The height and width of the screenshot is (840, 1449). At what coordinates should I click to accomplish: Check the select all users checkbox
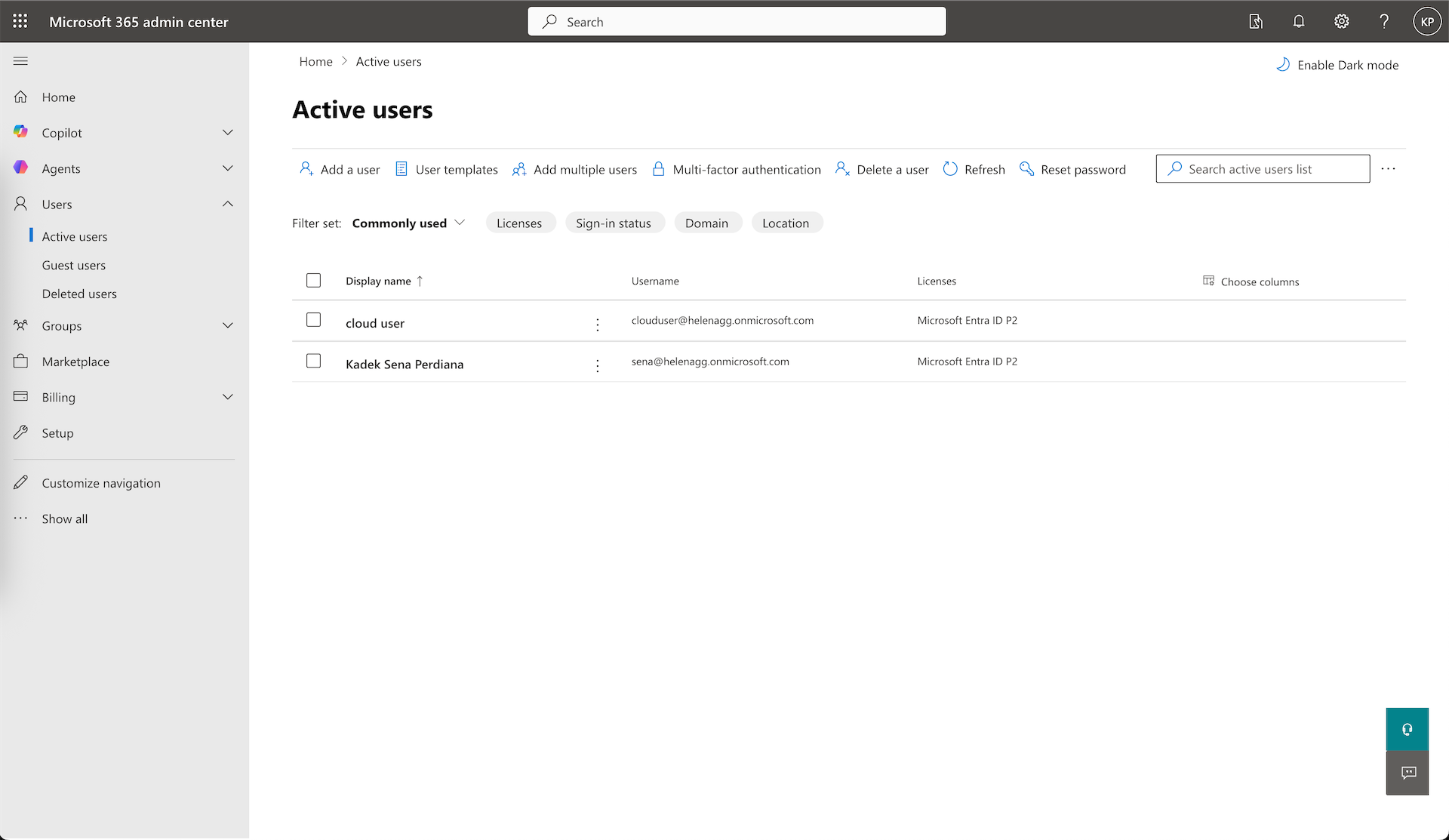click(x=313, y=281)
